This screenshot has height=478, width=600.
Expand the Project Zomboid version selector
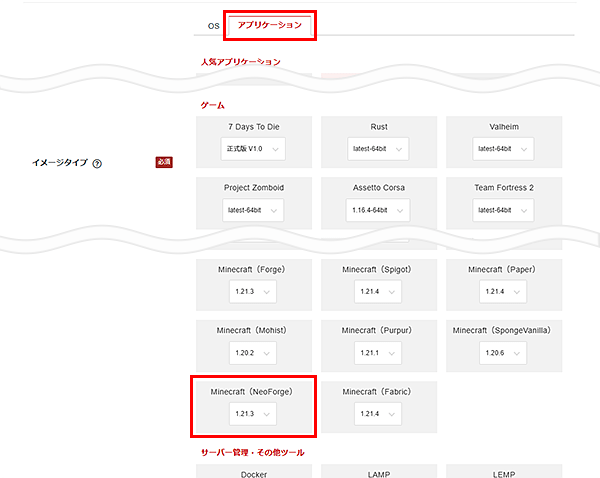point(253,210)
